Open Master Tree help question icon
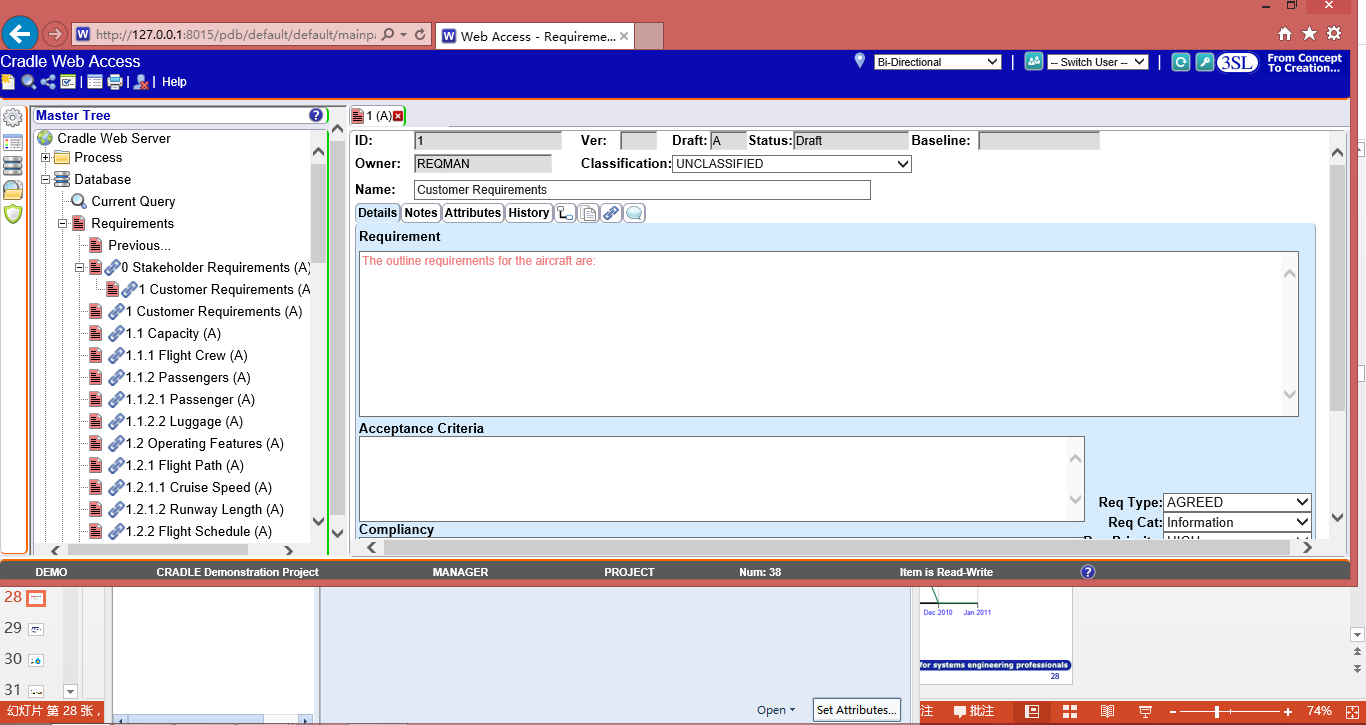The width and height of the screenshot is (1366, 725). [316, 116]
